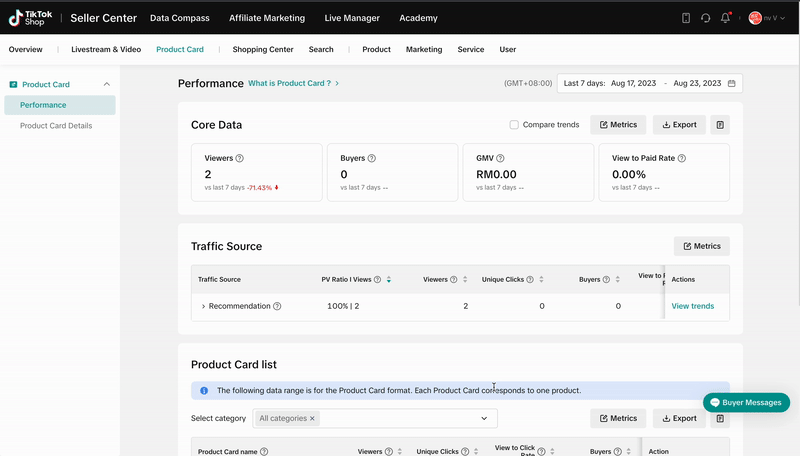This screenshot has height=456, width=800.
Task: Open Affiliate Marketing in top menu
Action: pyautogui.click(x=266, y=18)
